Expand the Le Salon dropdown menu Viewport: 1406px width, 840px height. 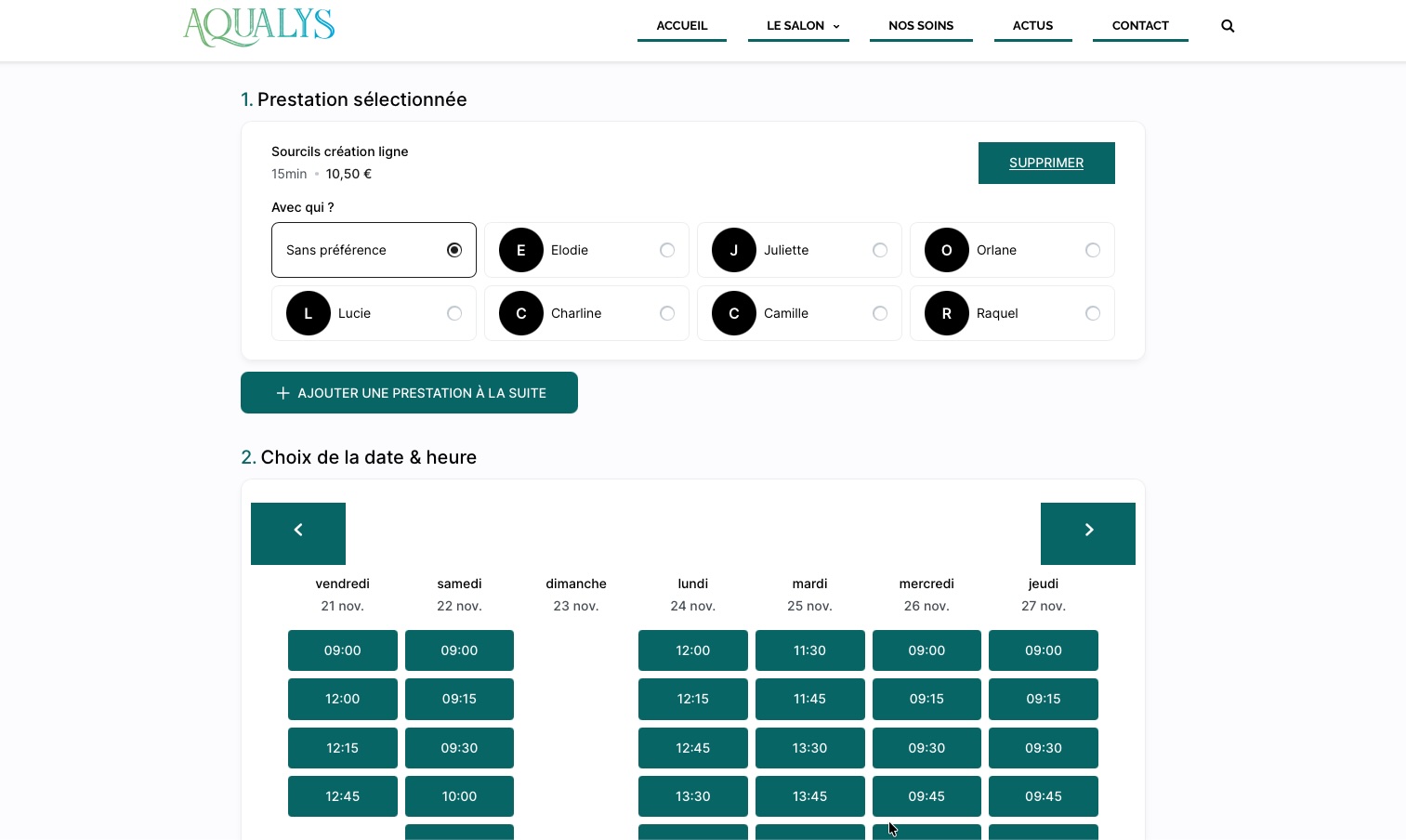pos(802,26)
